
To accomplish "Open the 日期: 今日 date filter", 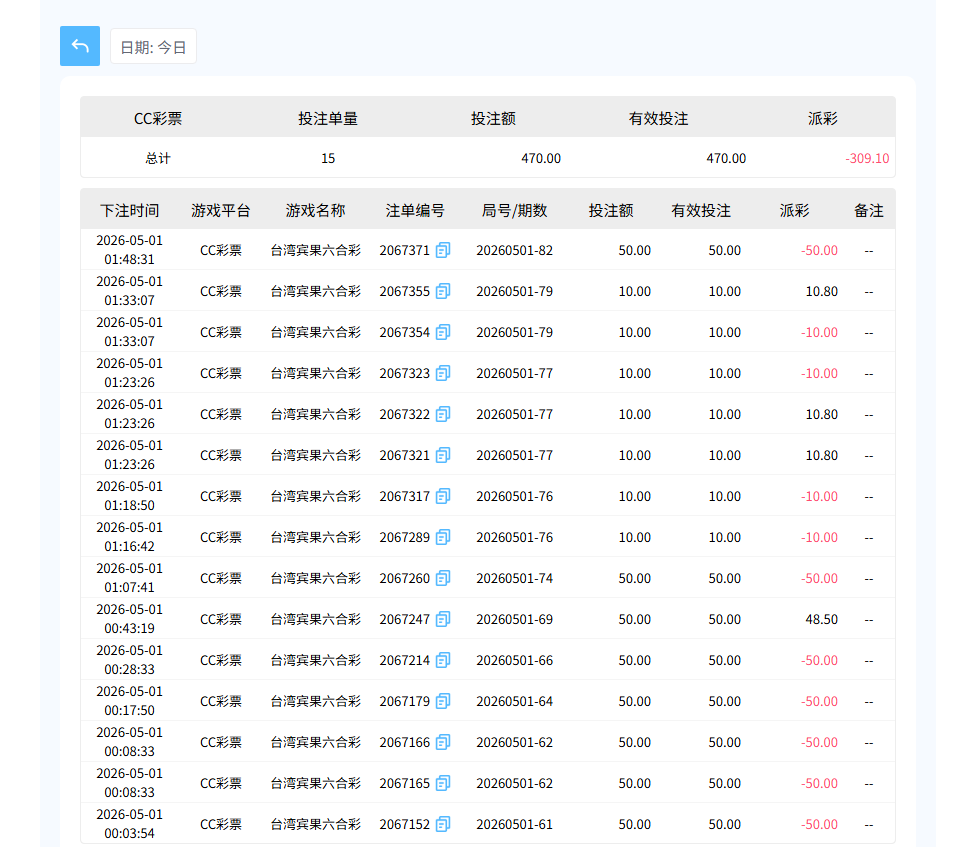I will coord(153,46).
